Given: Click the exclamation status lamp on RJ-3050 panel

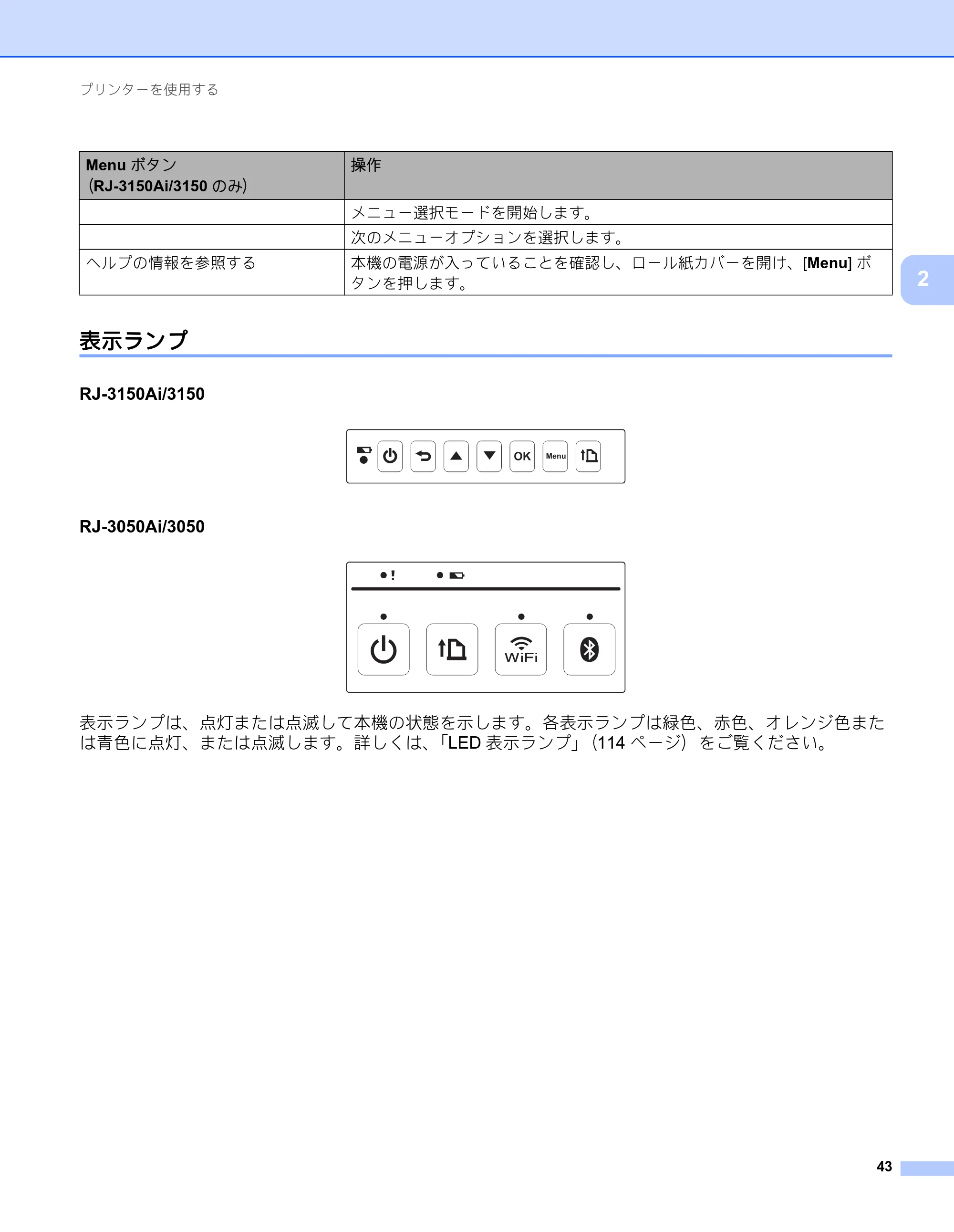Looking at the screenshot, I should coord(387,575).
